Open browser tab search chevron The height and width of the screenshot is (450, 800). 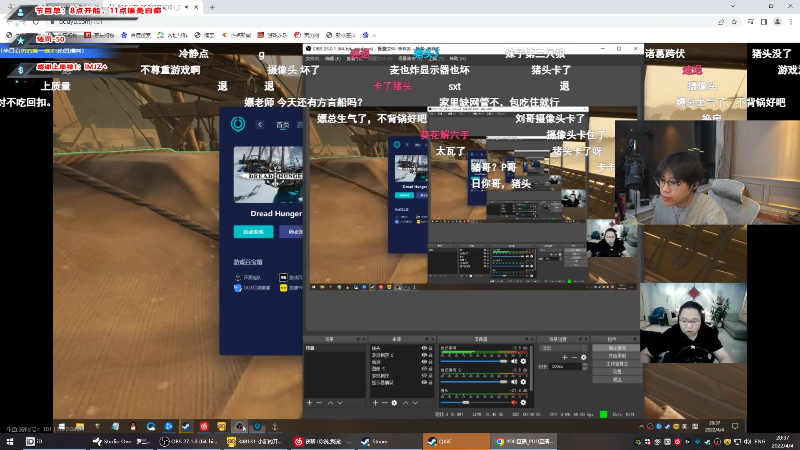[733, 6]
